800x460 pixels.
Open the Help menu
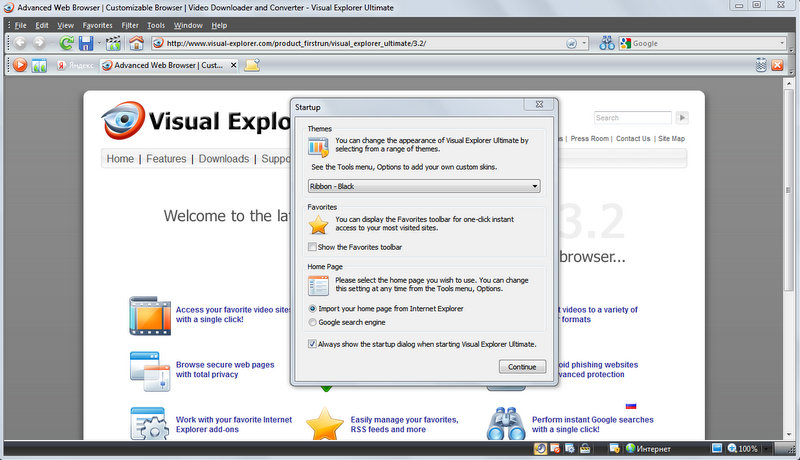tap(219, 25)
